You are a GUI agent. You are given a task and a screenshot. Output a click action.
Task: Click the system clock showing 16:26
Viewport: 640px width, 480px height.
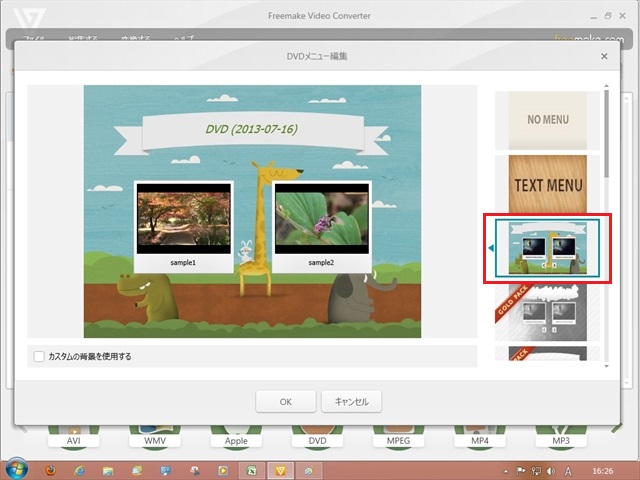click(x=603, y=469)
